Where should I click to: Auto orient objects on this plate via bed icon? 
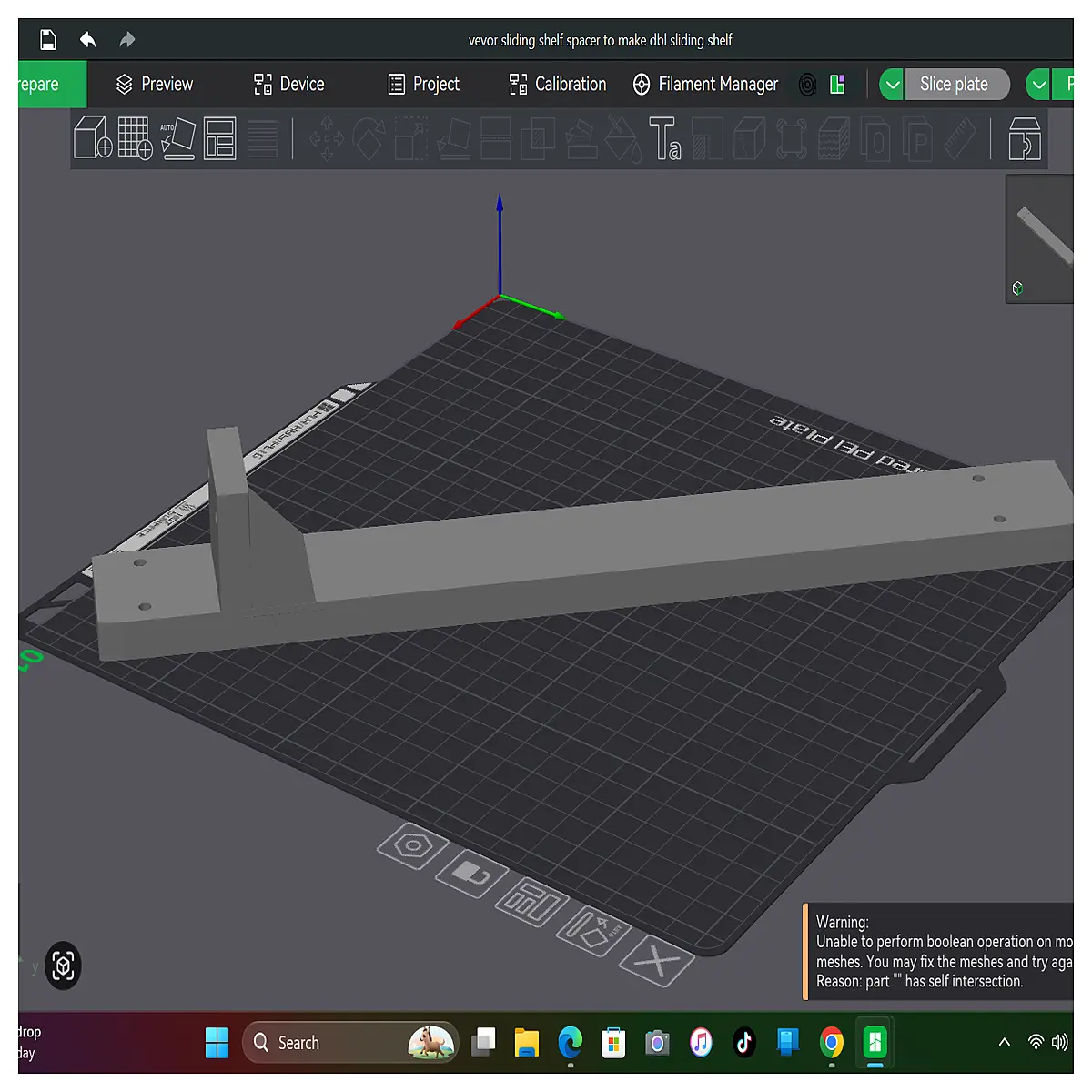(593, 930)
